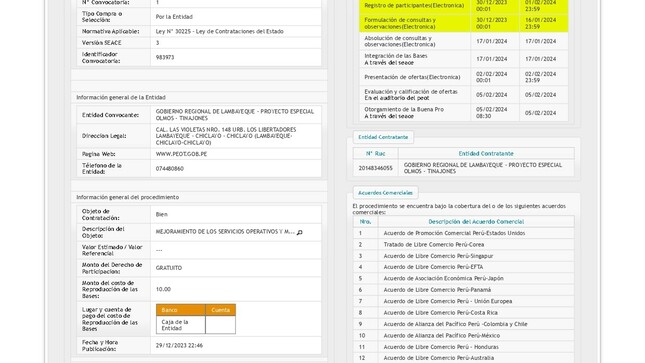This screenshot has width=645, height=363.
Task: Select the Caja de la Entidad cell
Action: 181,325
